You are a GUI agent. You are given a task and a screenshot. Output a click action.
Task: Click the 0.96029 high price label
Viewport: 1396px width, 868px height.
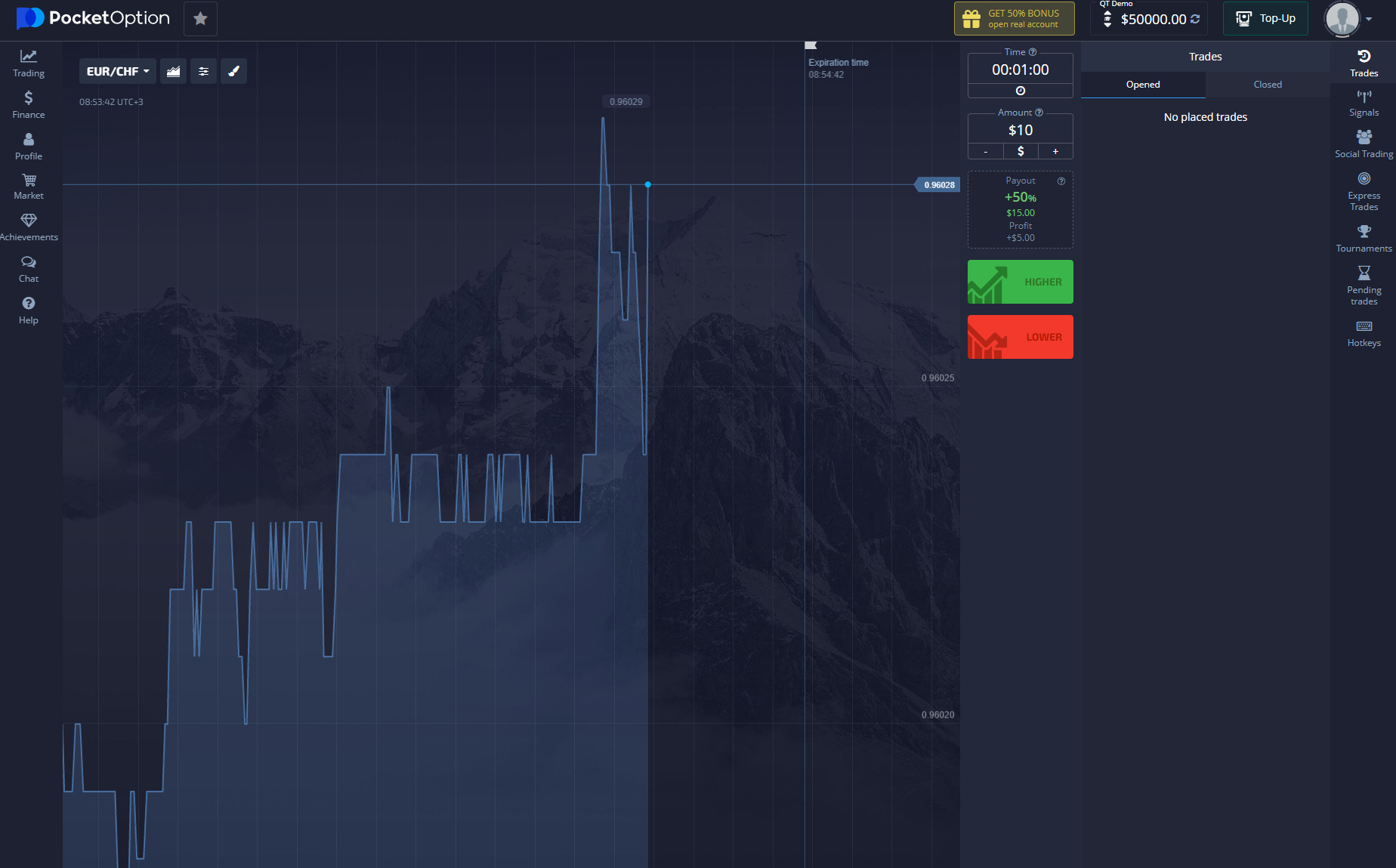626,102
